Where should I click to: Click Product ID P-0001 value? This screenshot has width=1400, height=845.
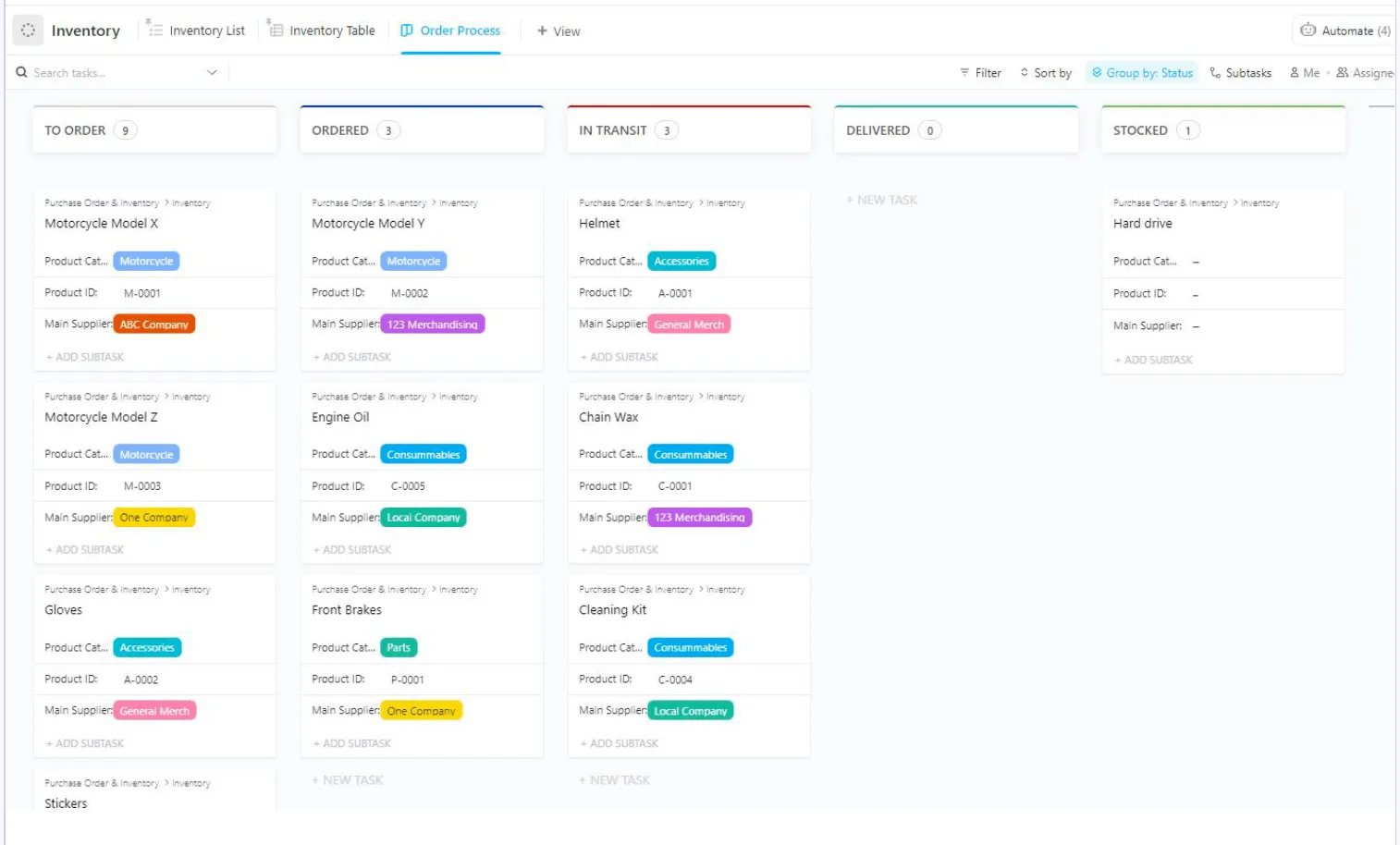(x=408, y=680)
